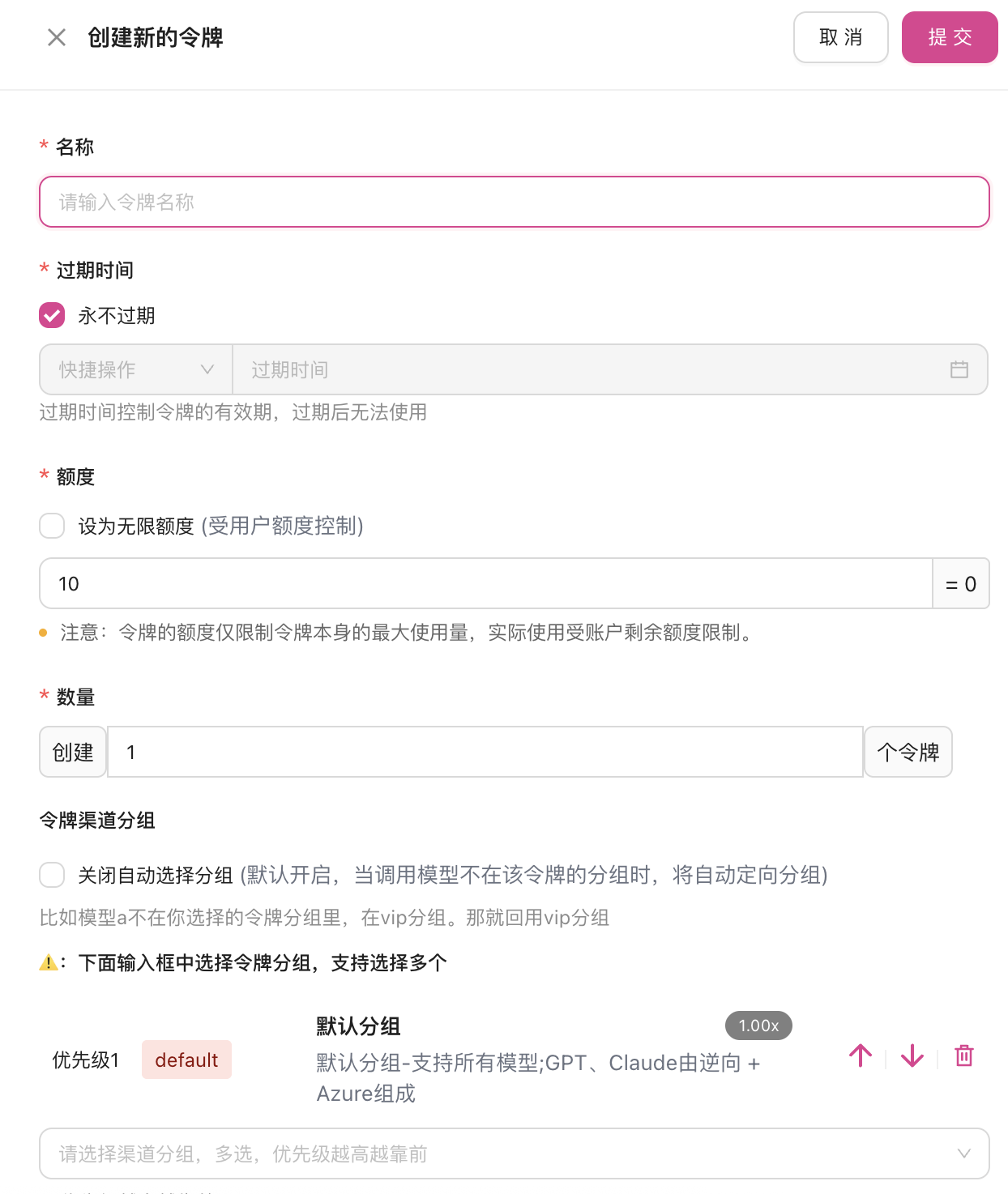1008x1194 pixels.
Task: Click the 取消 cancel button
Action: 841,37
